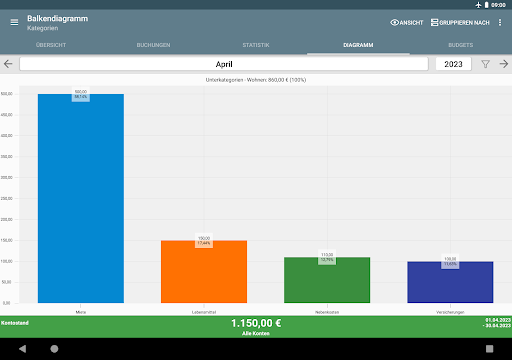Switch to the Budgets tab
This screenshot has height=360, width=512.
pyautogui.click(x=461, y=45)
